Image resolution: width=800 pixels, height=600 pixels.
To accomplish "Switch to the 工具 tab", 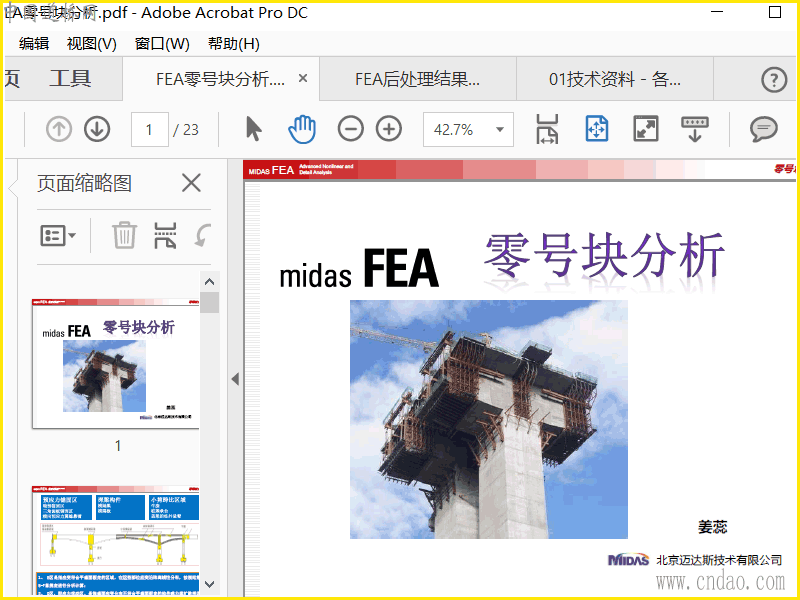I will pos(70,79).
